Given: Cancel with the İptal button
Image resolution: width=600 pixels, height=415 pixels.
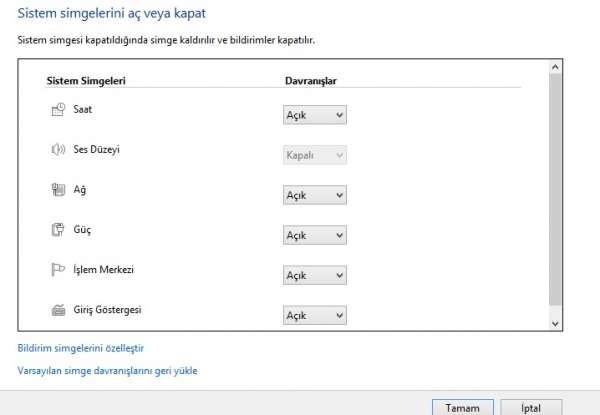Looking at the screenshot, I should point(531,408).
